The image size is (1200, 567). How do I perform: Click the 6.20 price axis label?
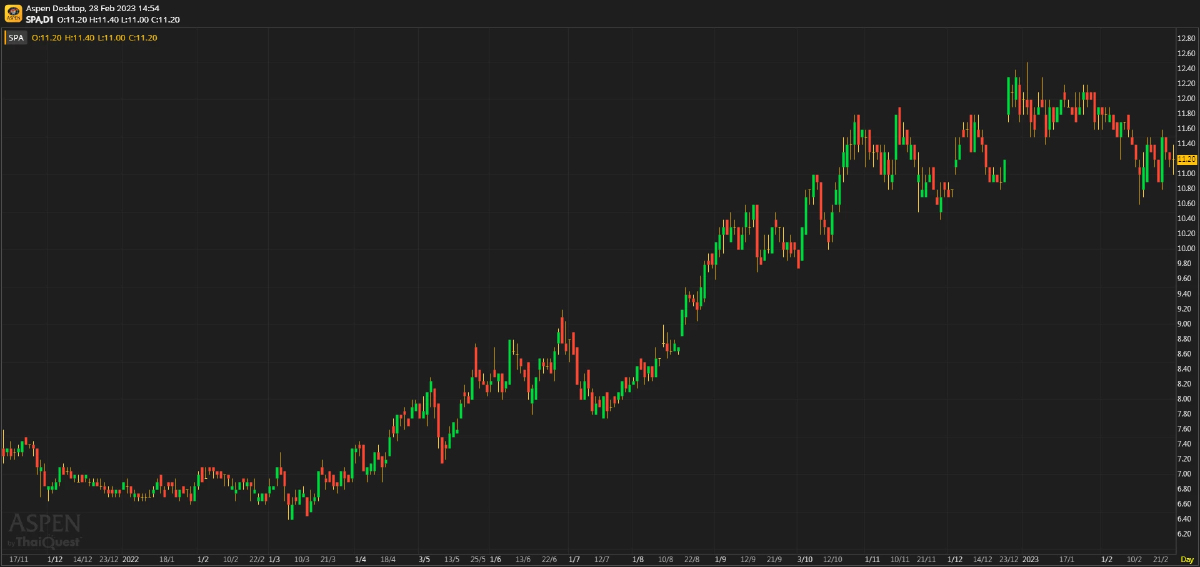1186,534
